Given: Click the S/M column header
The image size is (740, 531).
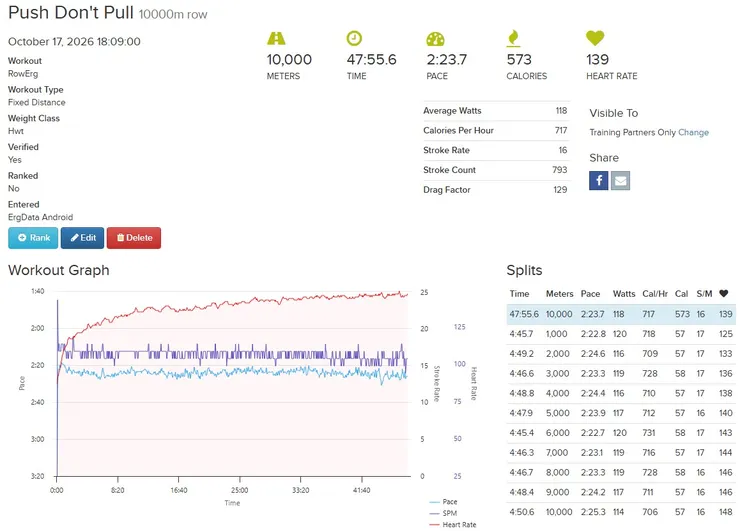Looking at the screenshot, I should [x=704, y=294].
